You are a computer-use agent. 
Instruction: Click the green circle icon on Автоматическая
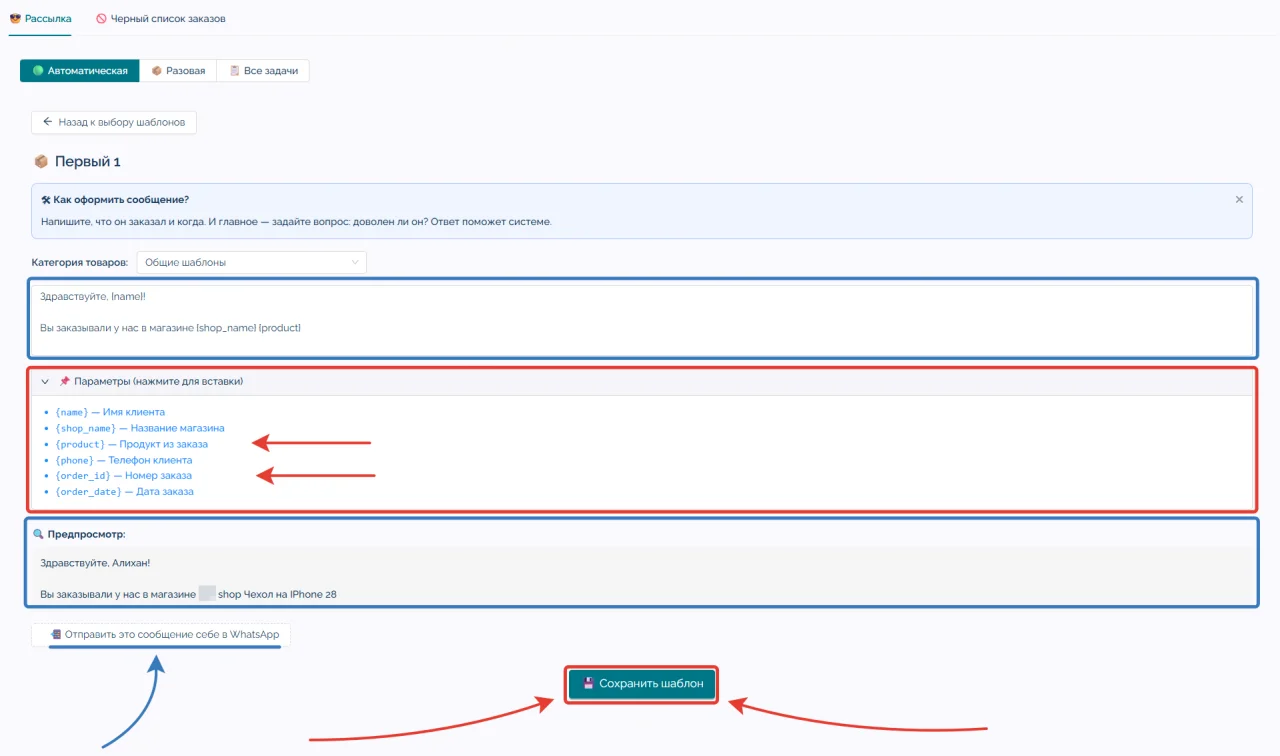tap(38, 71)
